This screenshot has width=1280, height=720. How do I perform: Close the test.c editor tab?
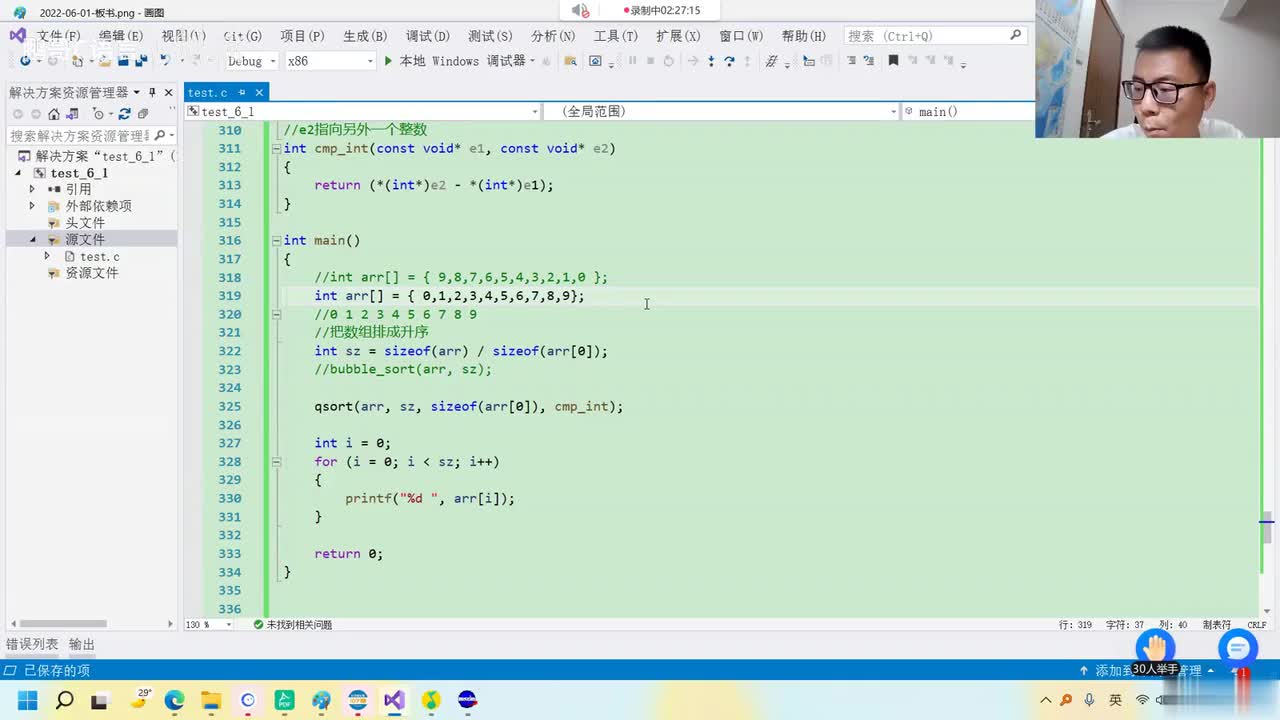[x=258, y=93]
